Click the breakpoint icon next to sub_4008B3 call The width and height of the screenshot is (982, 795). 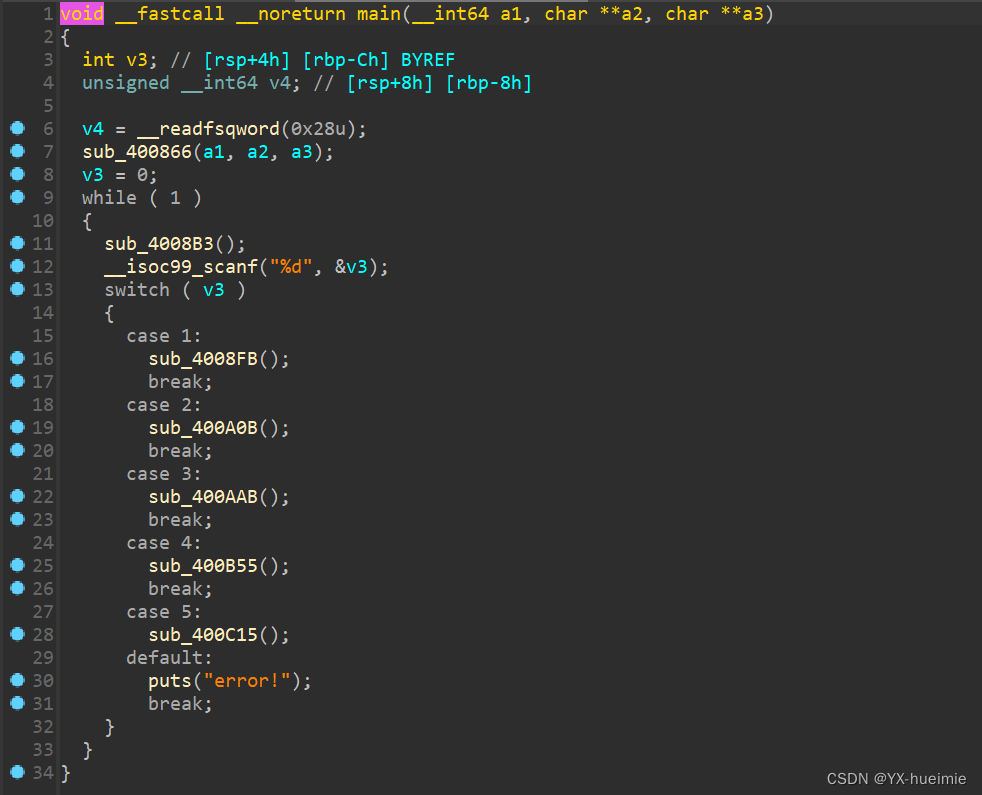(16, 243)
